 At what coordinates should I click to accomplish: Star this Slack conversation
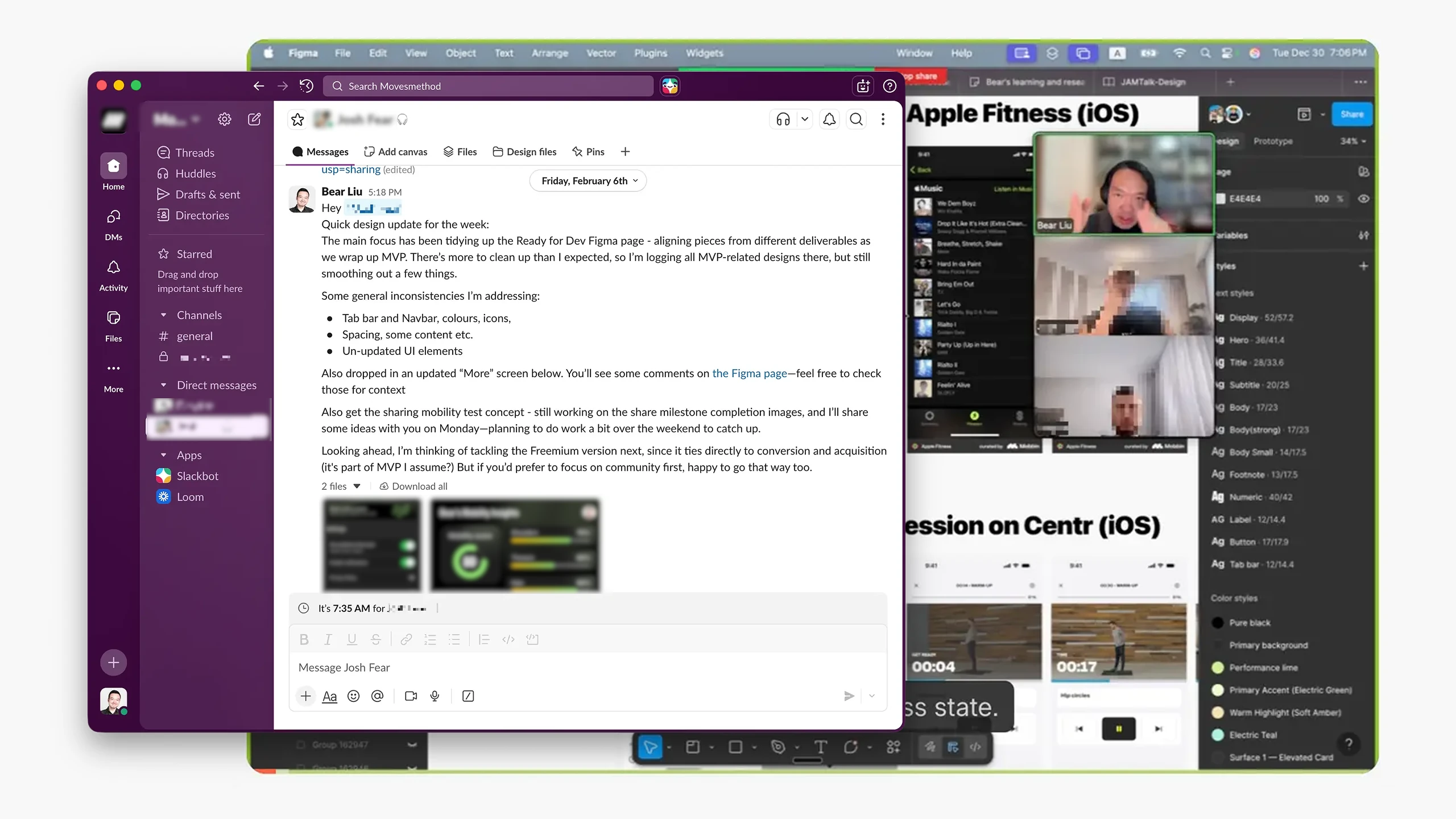pyautogui.click(x=297, y=119)
